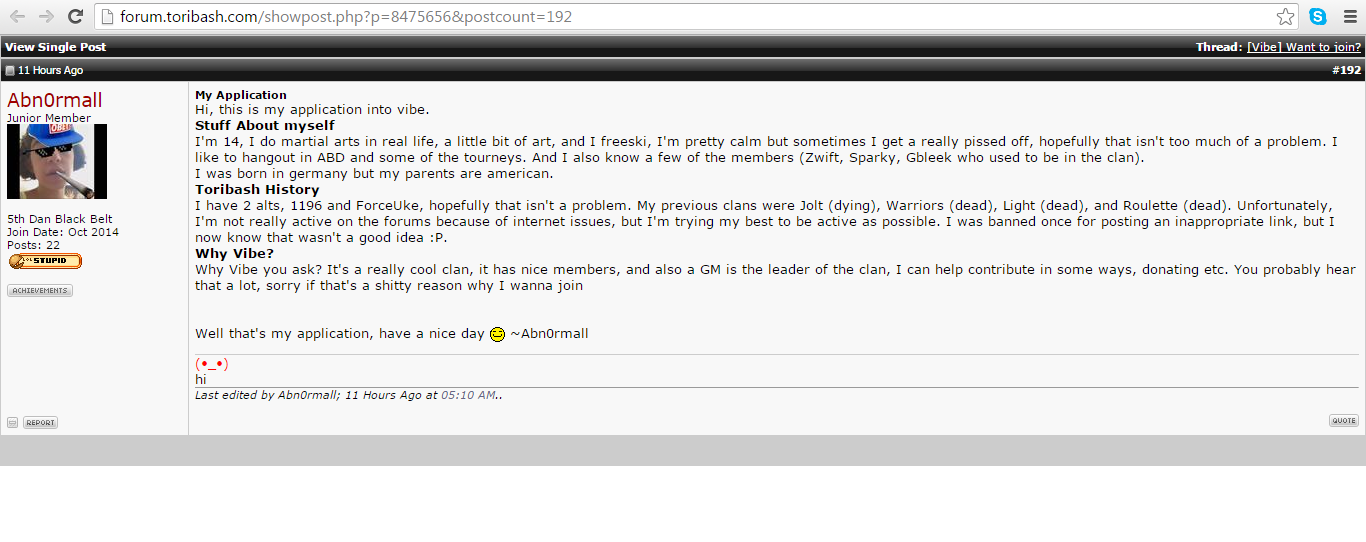This screenshot has height=542, width=1366.
Task: Open the Skype extension icon
Action: point(1318,16)
